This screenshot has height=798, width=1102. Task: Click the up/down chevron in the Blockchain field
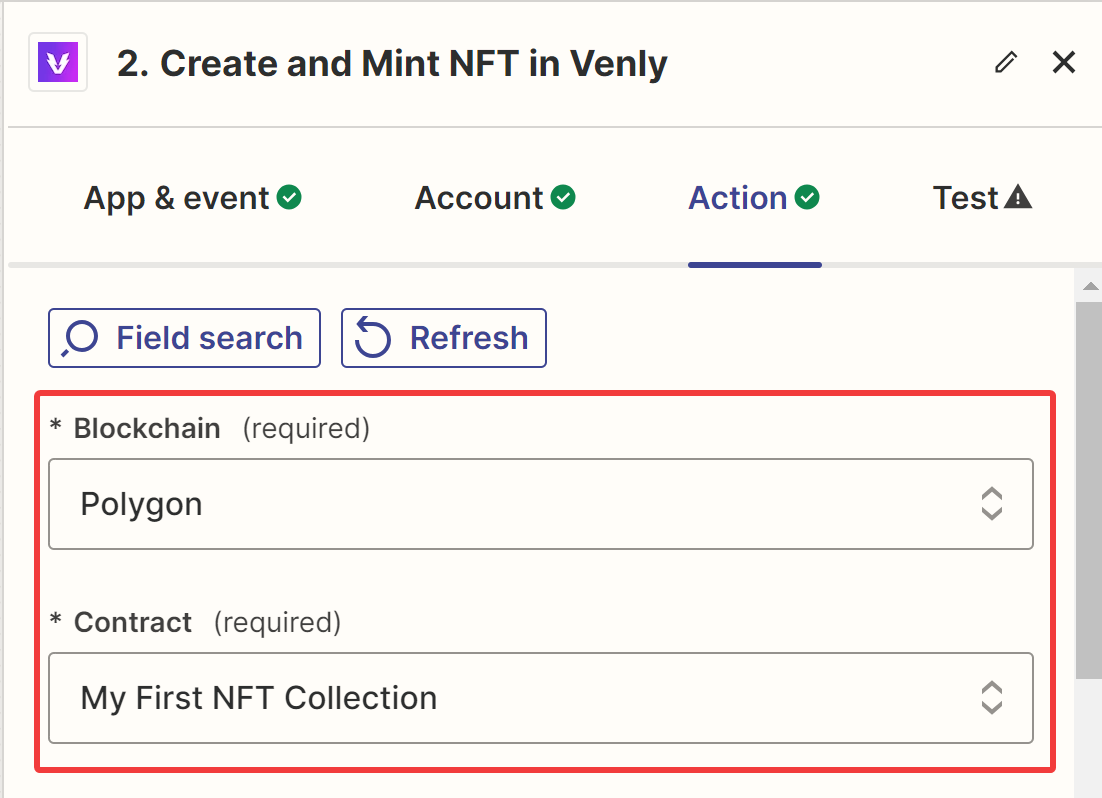(x=991, y=504)
